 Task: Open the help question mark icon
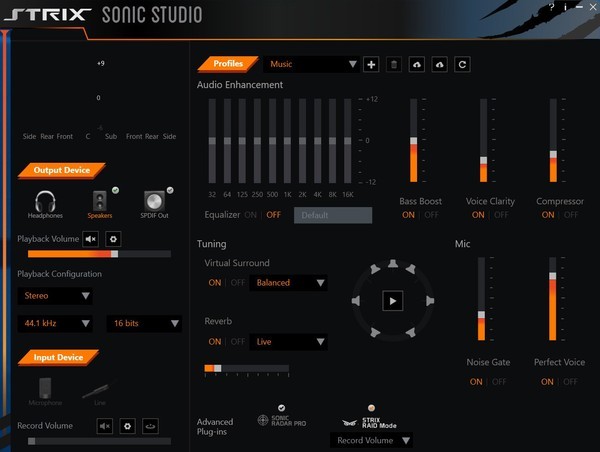click(x=551, y=7)
